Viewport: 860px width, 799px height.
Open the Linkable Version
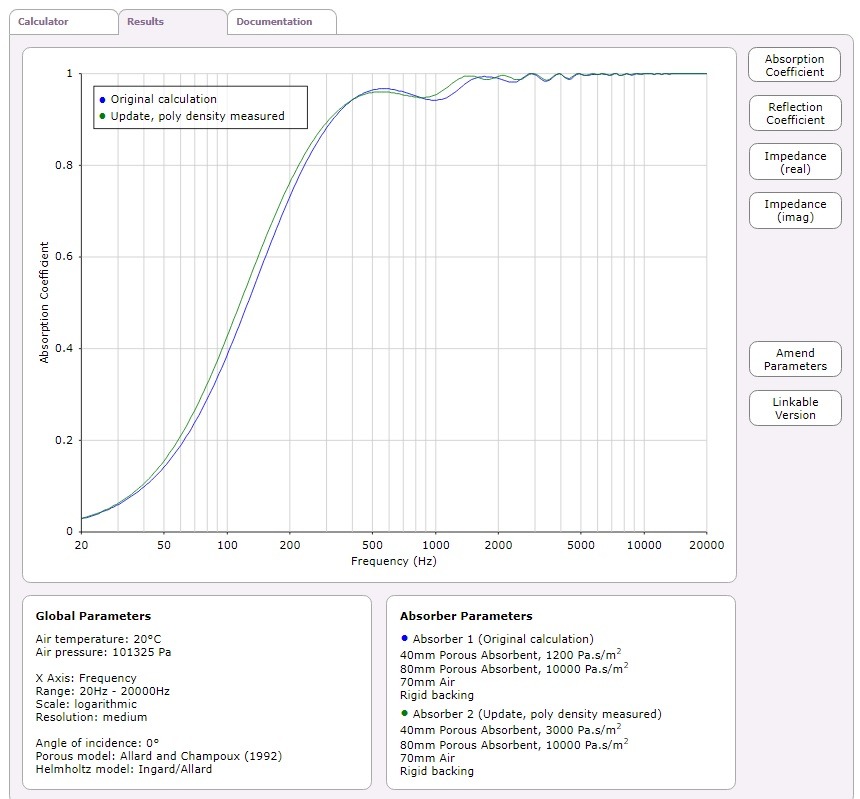pyautogui.click(x=795, y=408)
